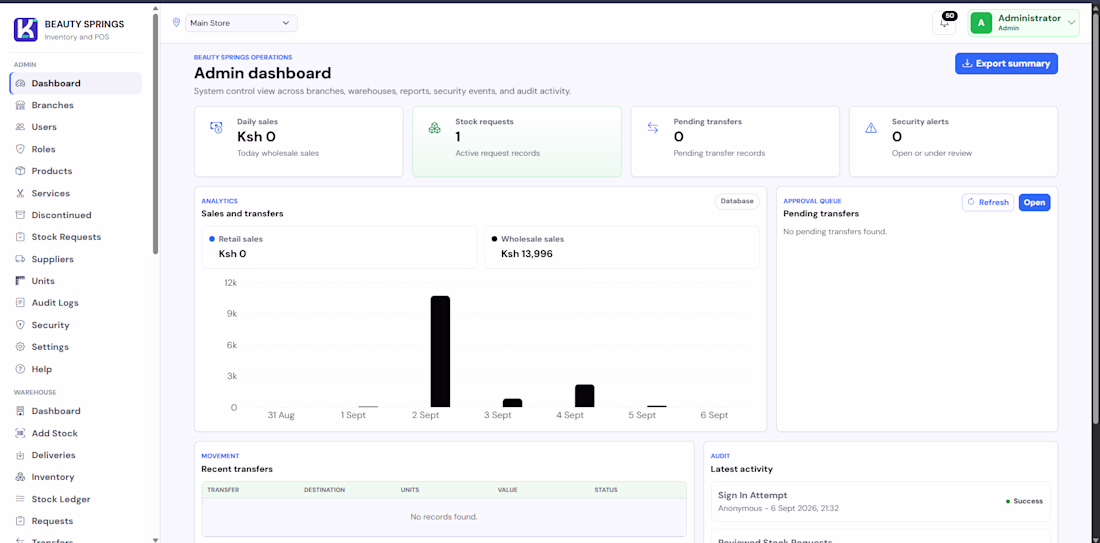Open the Stock requests summary card
The height and width of the screenshot is (543, 1100).
(x=517, y=141)
